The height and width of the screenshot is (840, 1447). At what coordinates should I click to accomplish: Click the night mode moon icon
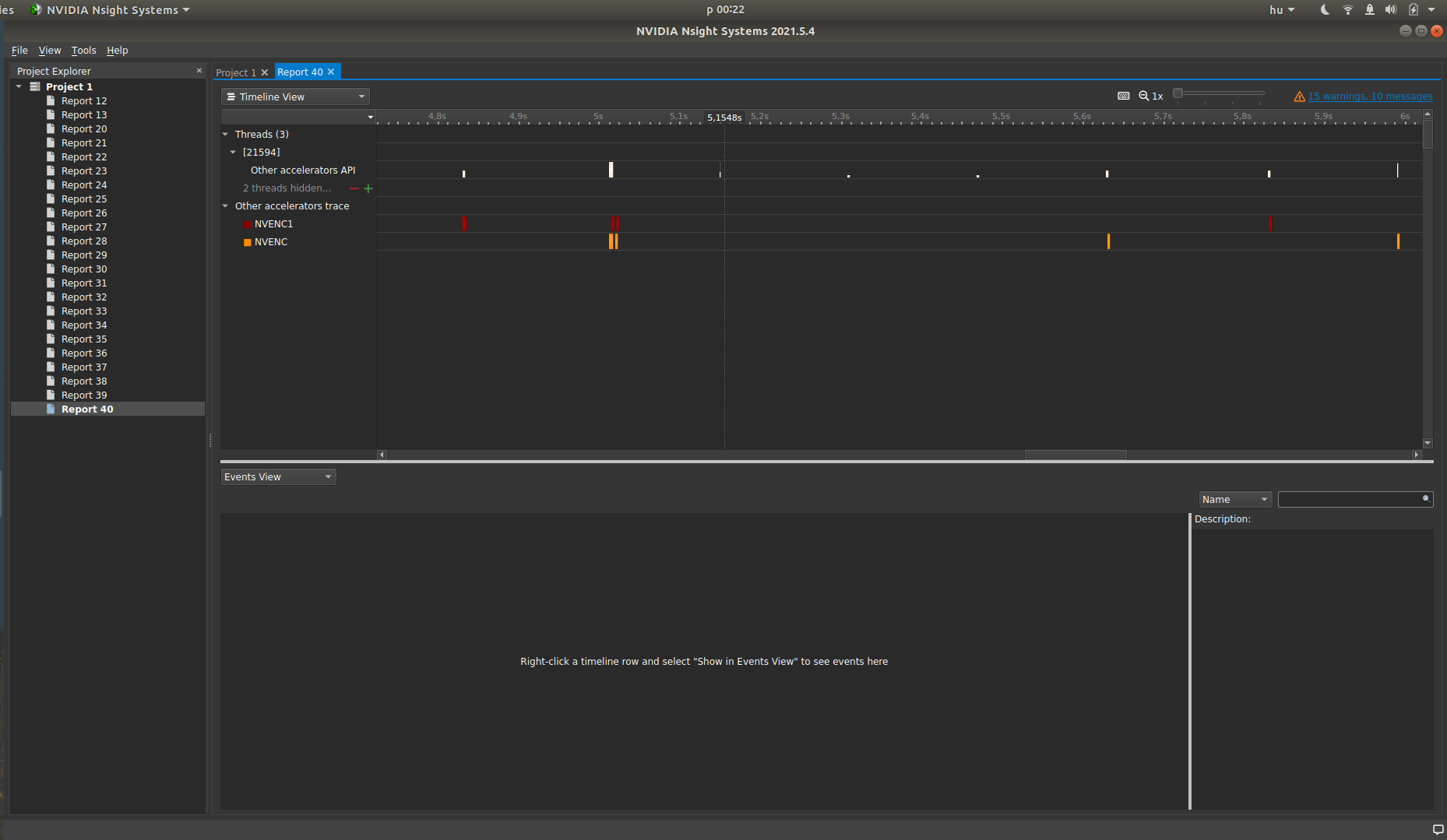1326,9
